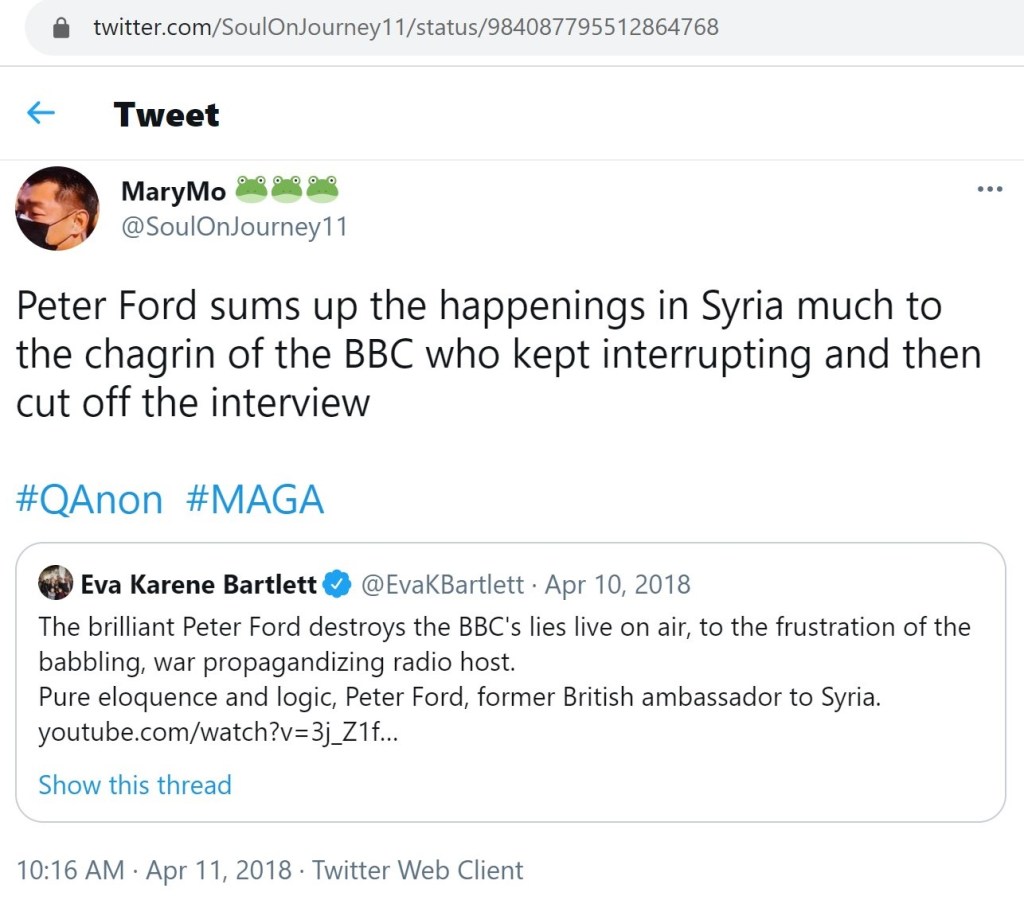Open the Twitter Web Client source link
The height and width of the screenshot is (900, 1024).
pyautogui.click(x=417, y=870)
